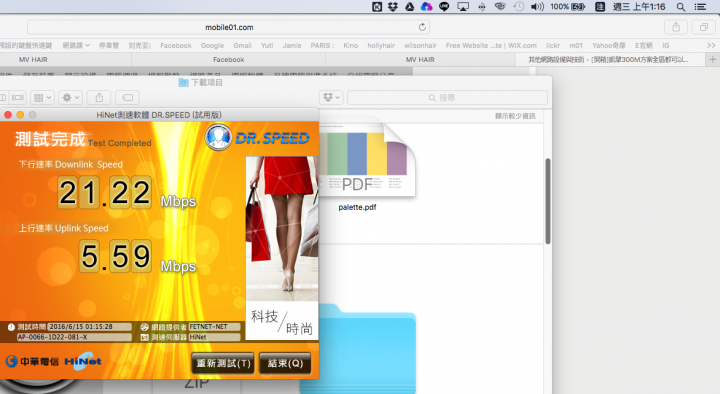Open the Google Drive menu bar icon
Viewport: 720px width, 394px height.
409,6
